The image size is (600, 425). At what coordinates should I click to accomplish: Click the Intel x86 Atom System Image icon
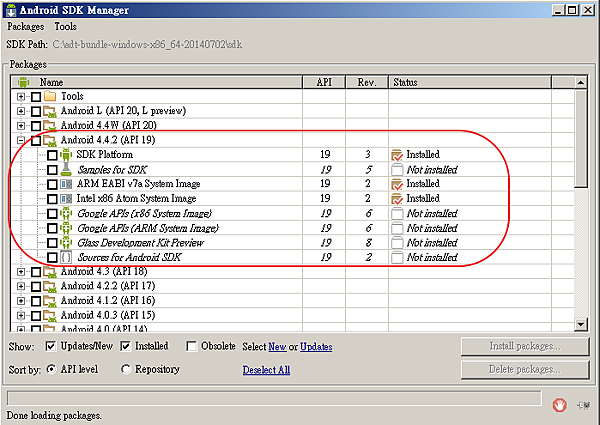pos(66,199)
